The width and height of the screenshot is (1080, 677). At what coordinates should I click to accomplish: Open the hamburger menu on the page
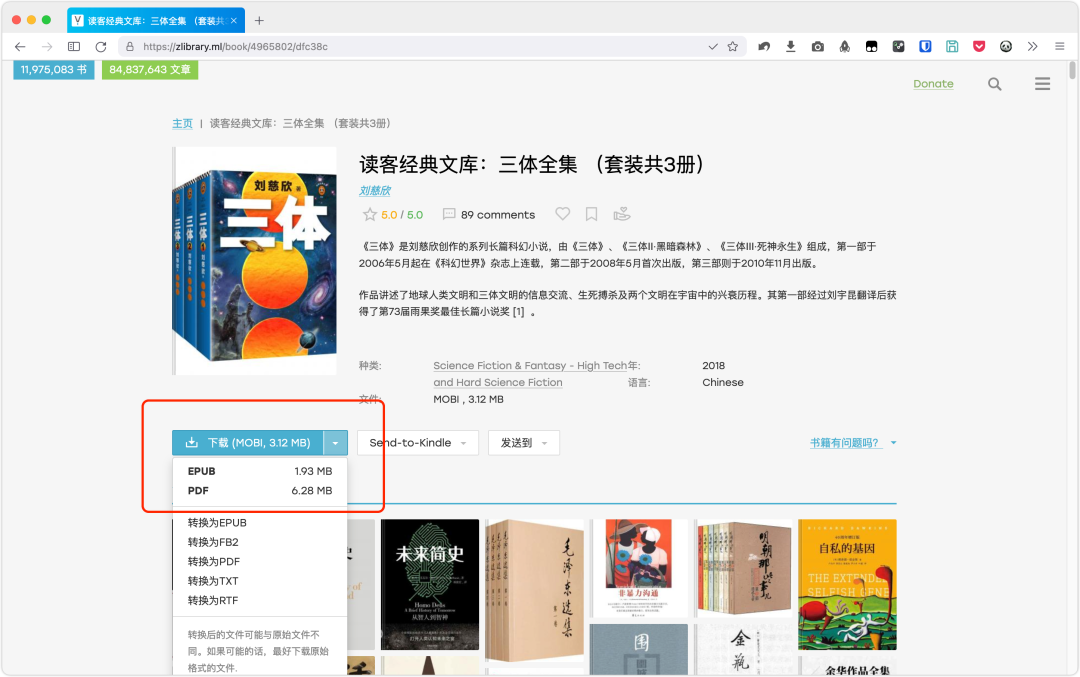coord(1042,84)
